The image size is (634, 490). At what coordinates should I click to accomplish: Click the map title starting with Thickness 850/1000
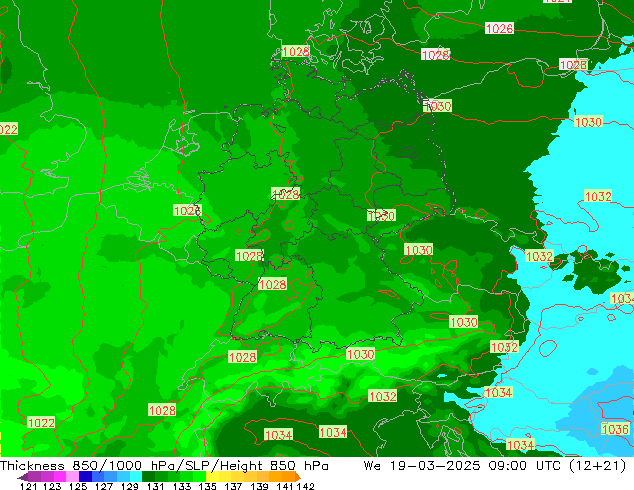coord(164,466)
